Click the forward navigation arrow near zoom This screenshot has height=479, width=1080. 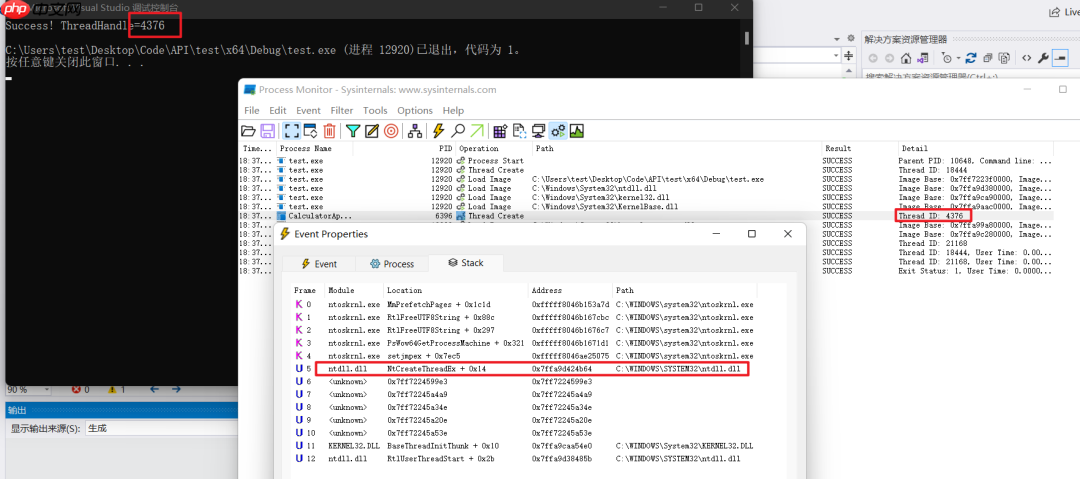pyautogui.click(x=175, y=390)
